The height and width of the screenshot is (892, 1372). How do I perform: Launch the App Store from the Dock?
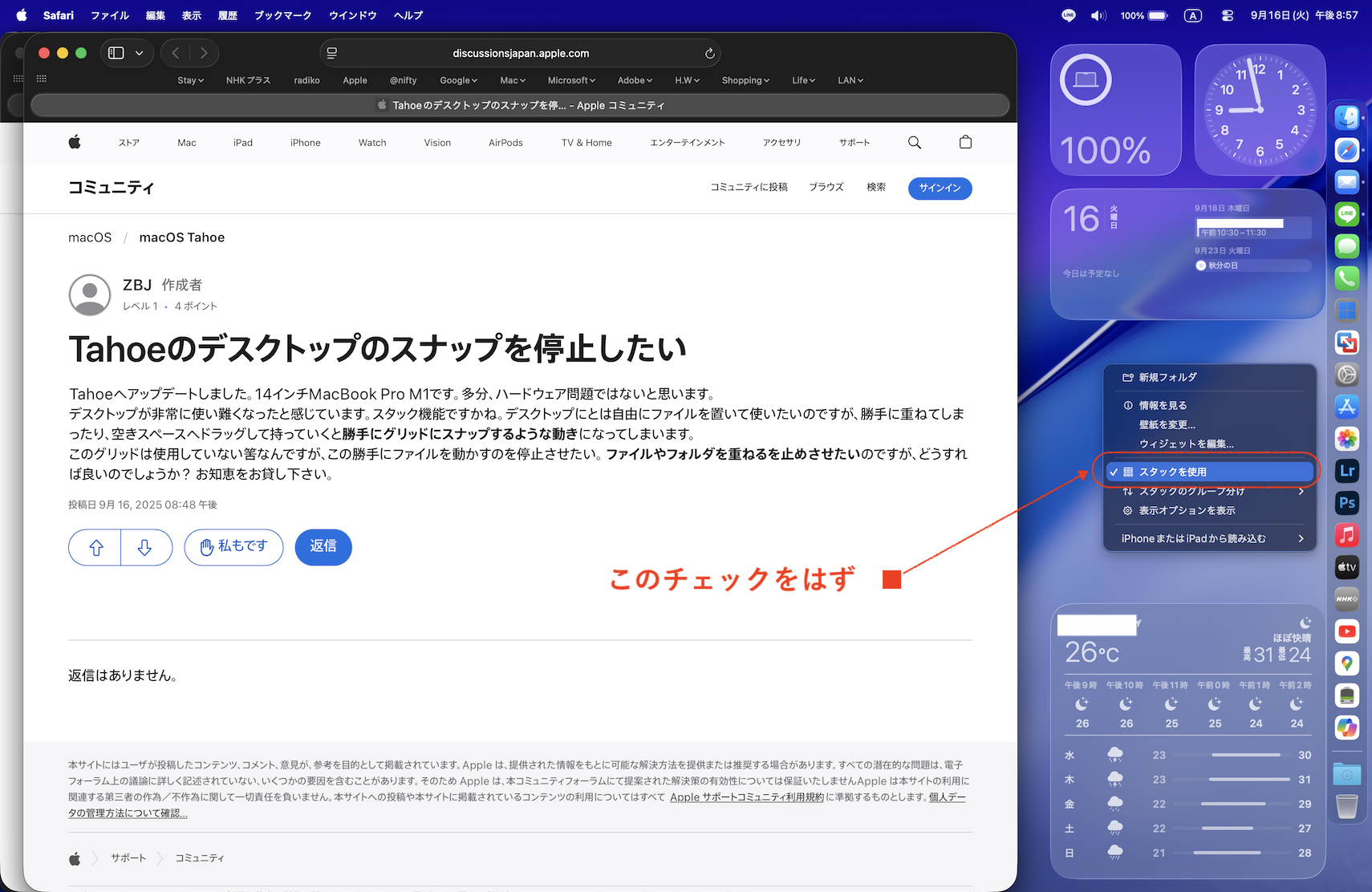(x=1347, y=407)
